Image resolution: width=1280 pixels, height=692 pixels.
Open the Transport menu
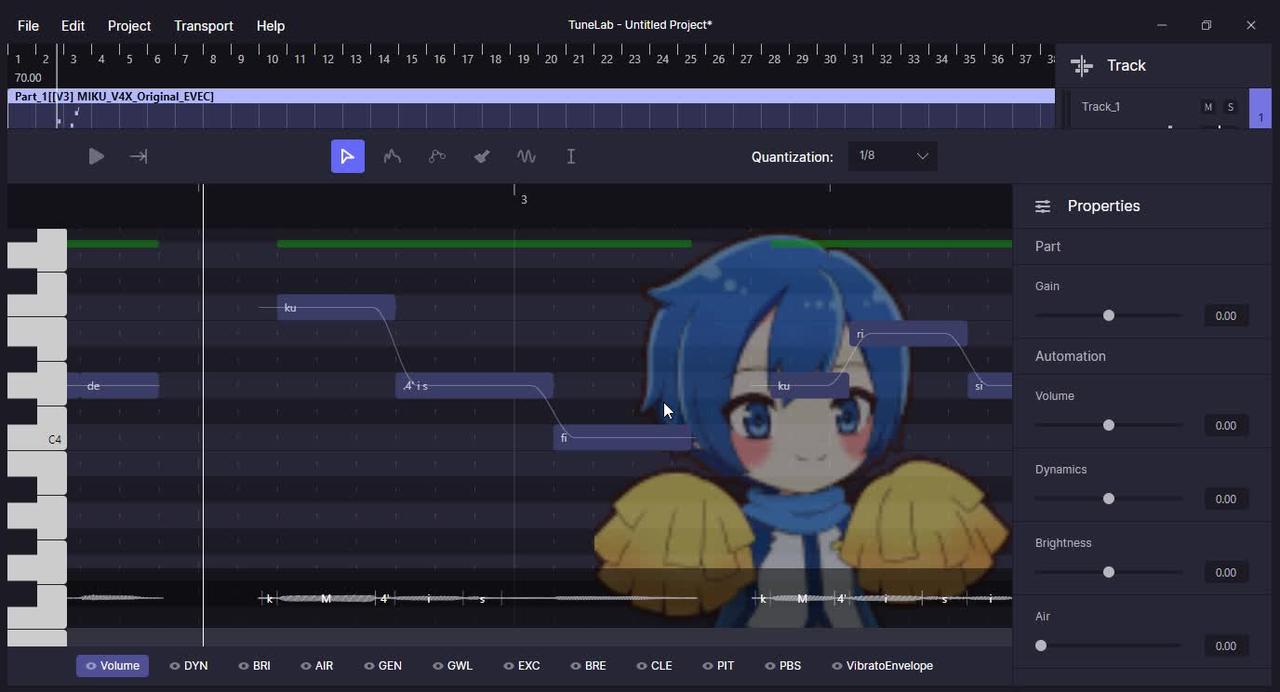click(x=203, y=25)
